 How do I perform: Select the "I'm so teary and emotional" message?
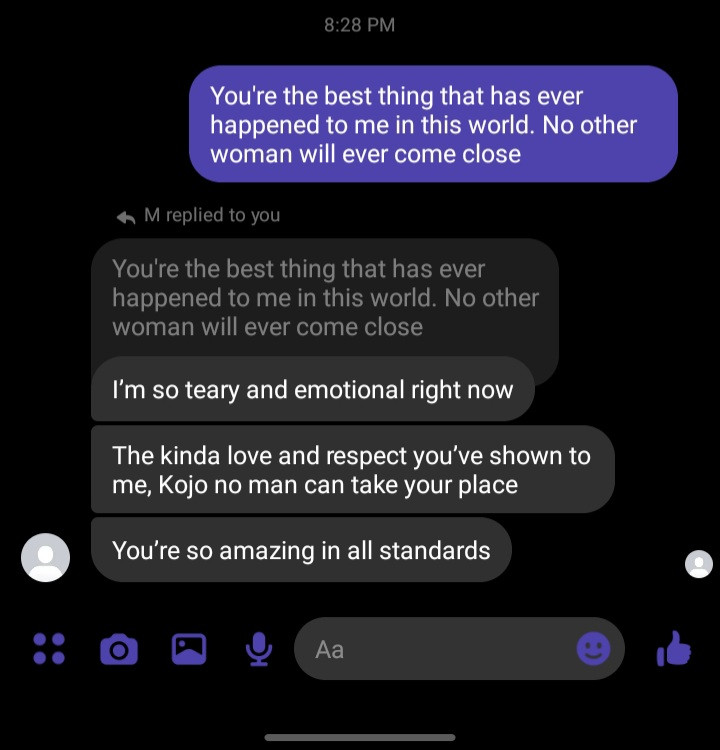(312, 389)
